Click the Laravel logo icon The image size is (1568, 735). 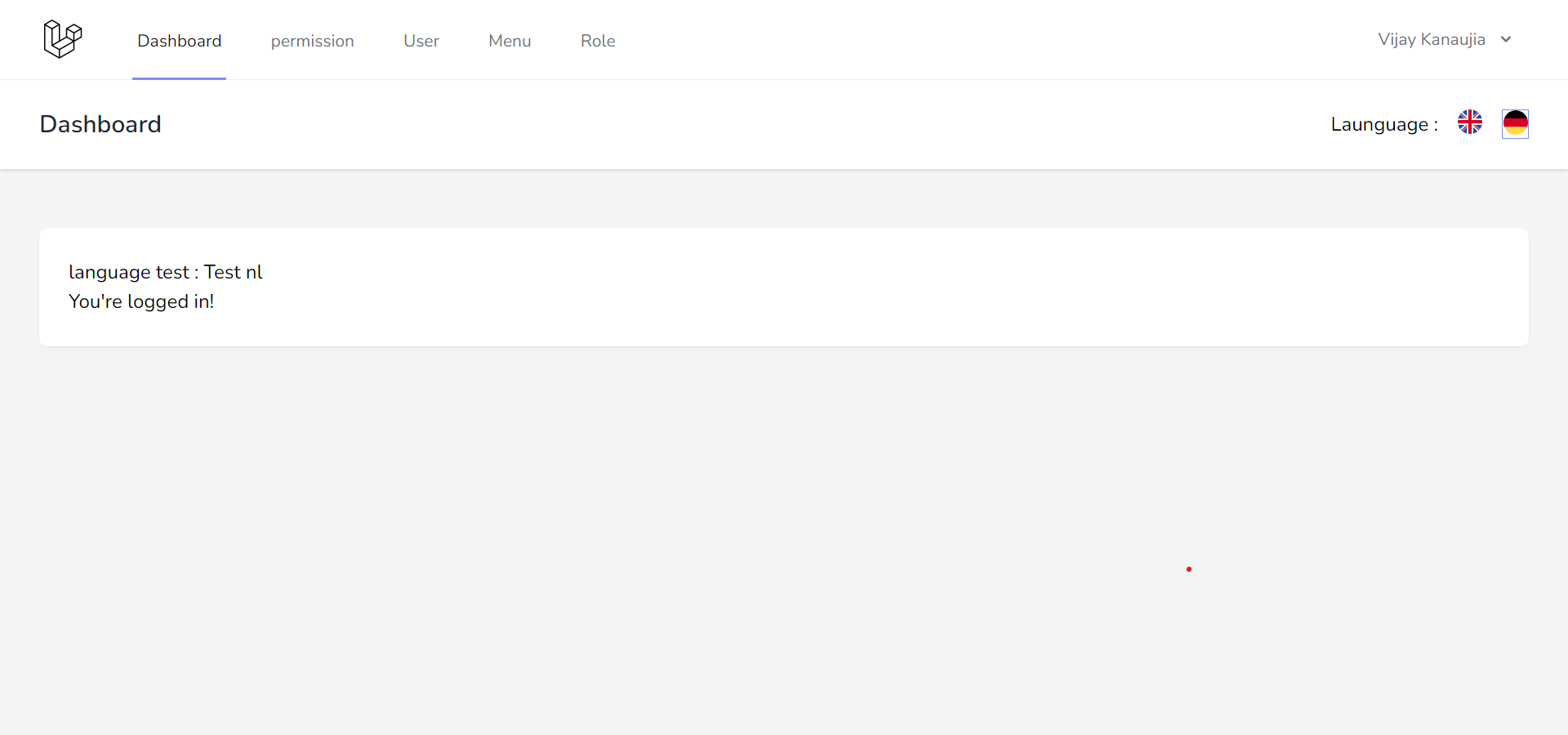pyautogui.click(x=62, y=39)
